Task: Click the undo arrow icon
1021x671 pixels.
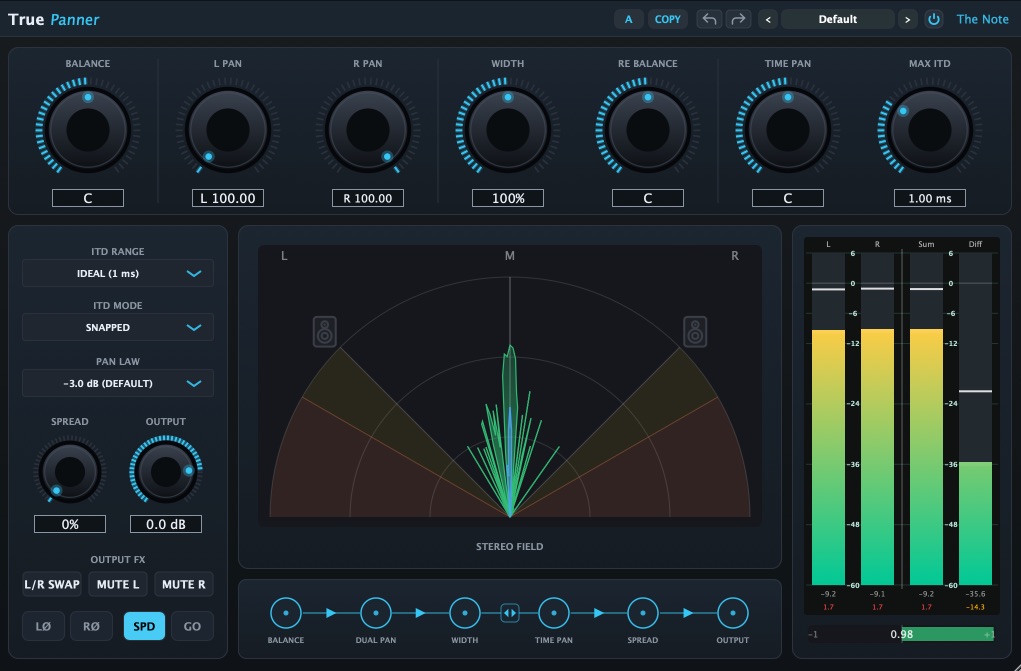Action: (x=709, y=19)
